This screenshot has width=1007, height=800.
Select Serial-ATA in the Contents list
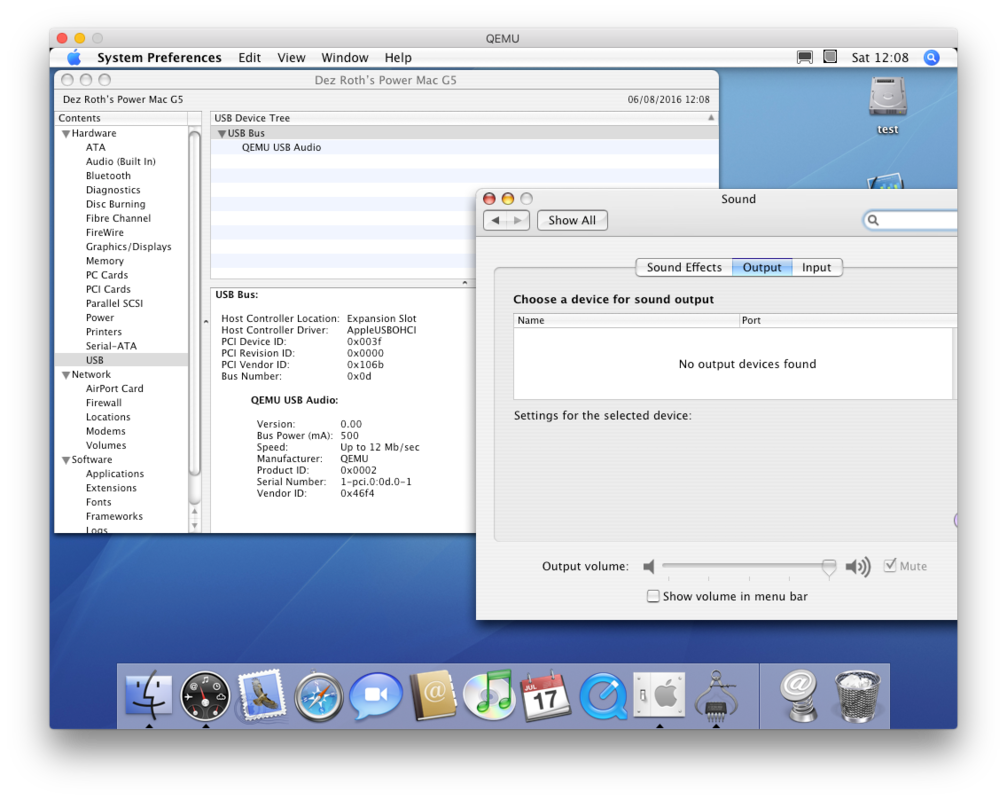tap(111, 346)
